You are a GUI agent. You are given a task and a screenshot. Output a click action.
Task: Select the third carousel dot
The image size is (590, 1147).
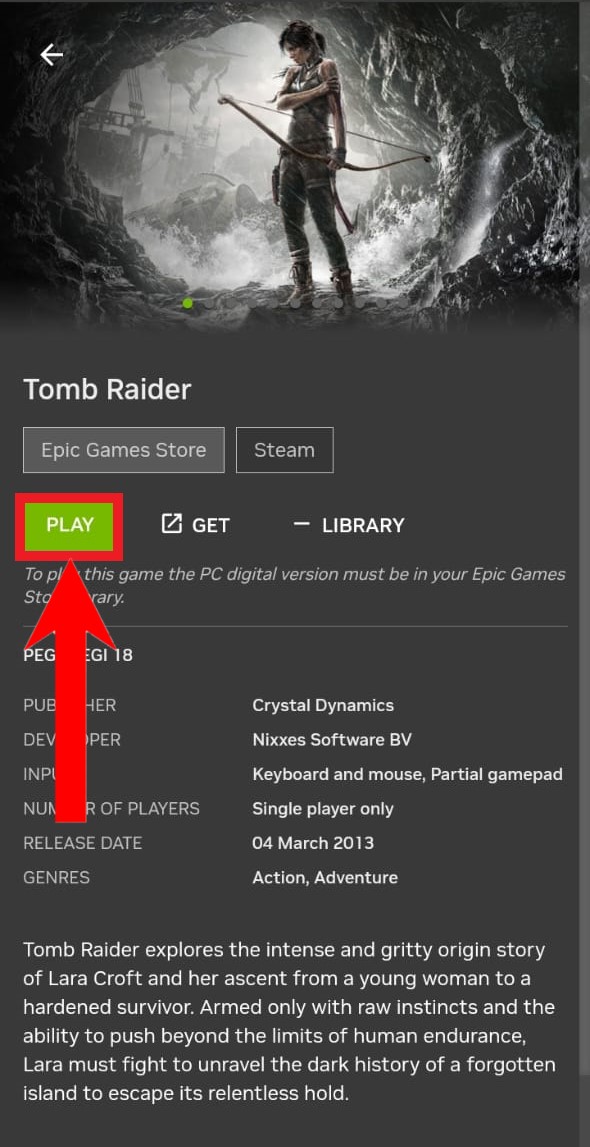point(231,303)
